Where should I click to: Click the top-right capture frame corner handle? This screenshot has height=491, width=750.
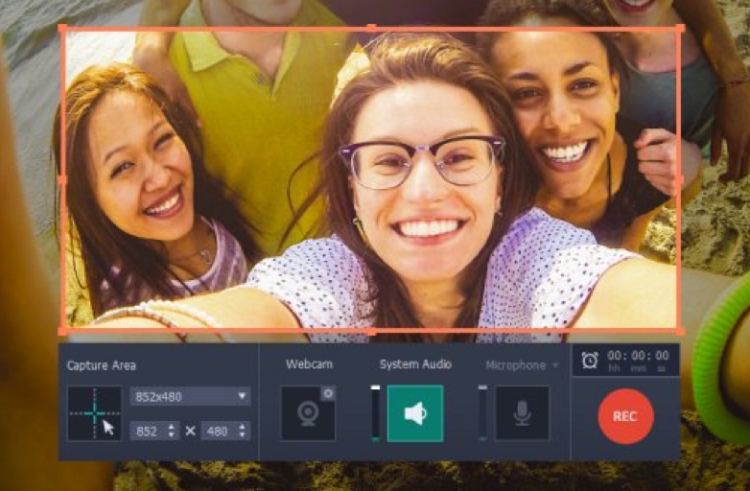click(x=680, y=29)
